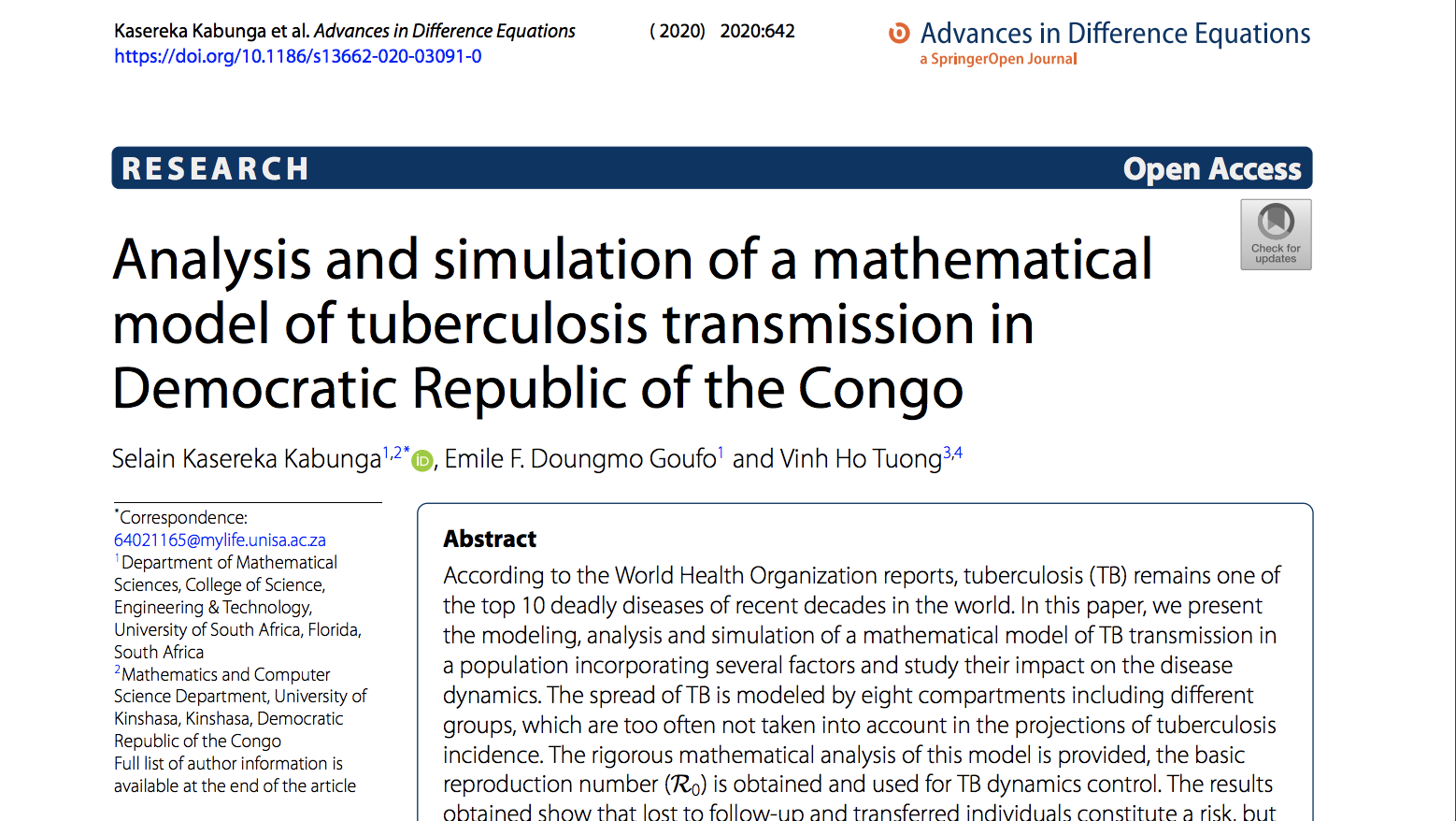Click author name Selain Kasereka Kabunga
Image resolution: width=1456 pixels, height=821 pixels.
coord(247,459)
